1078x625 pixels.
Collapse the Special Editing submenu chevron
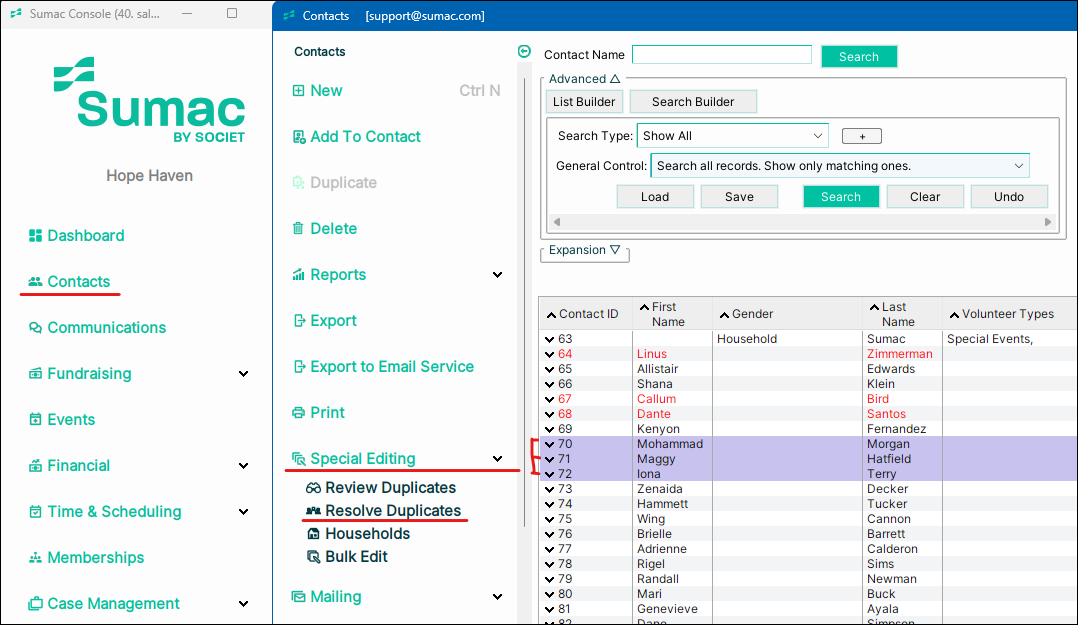point(497,459)
